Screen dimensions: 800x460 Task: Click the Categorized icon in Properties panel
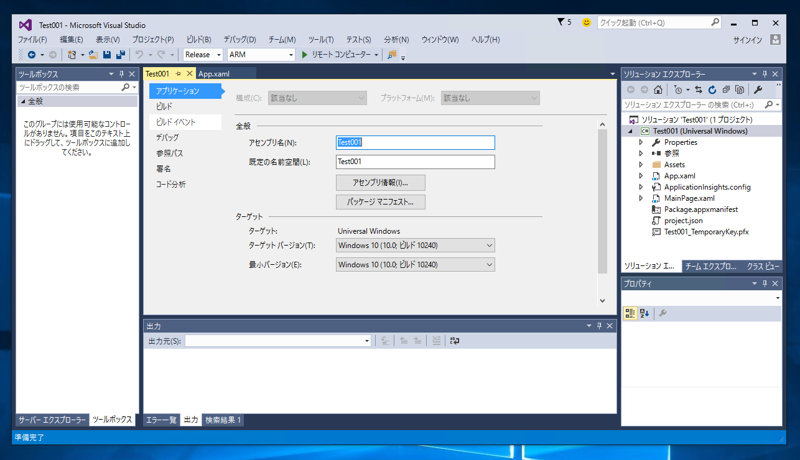tap(630, 313)
